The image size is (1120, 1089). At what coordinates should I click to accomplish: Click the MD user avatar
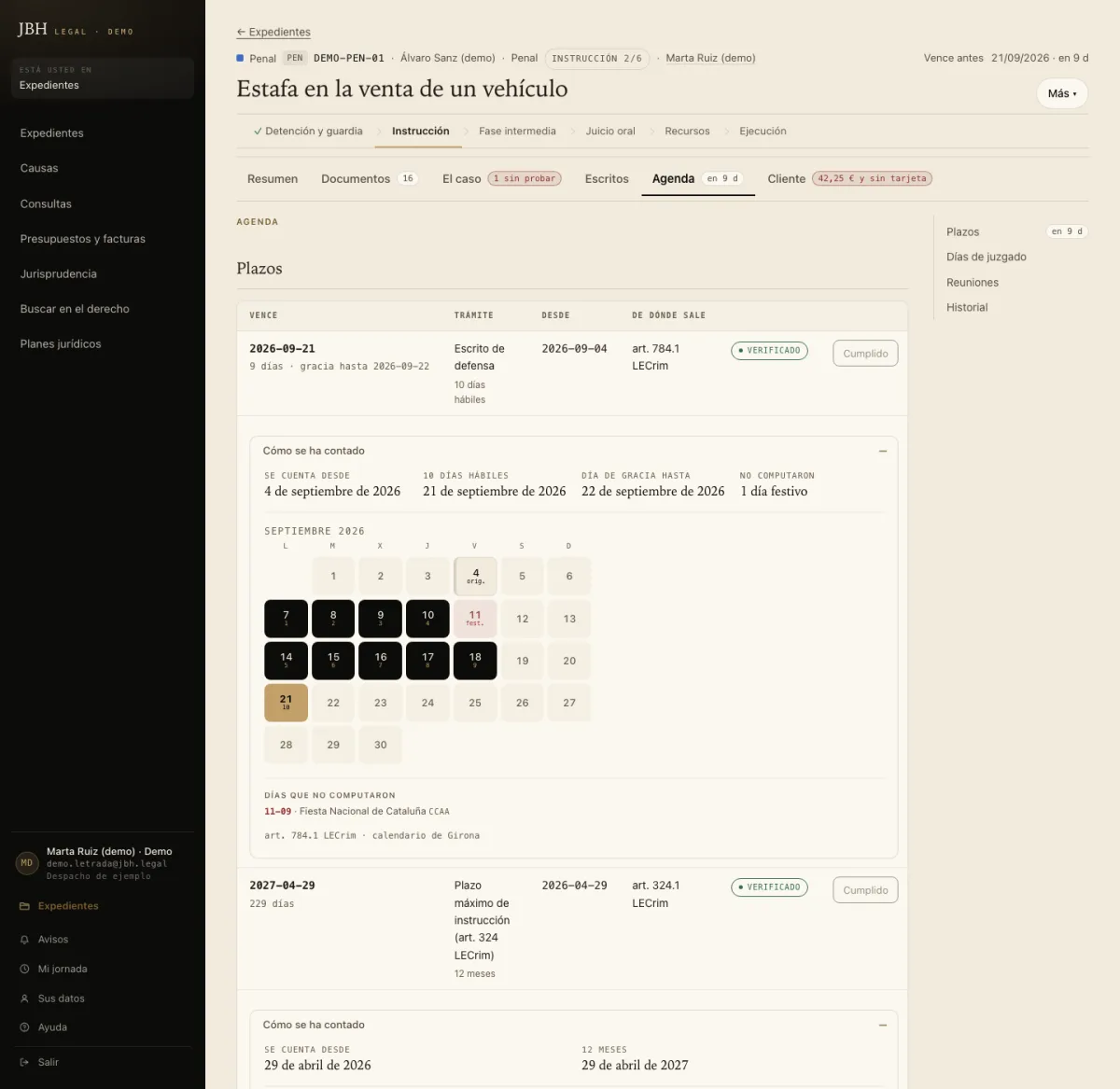(27, 863)
